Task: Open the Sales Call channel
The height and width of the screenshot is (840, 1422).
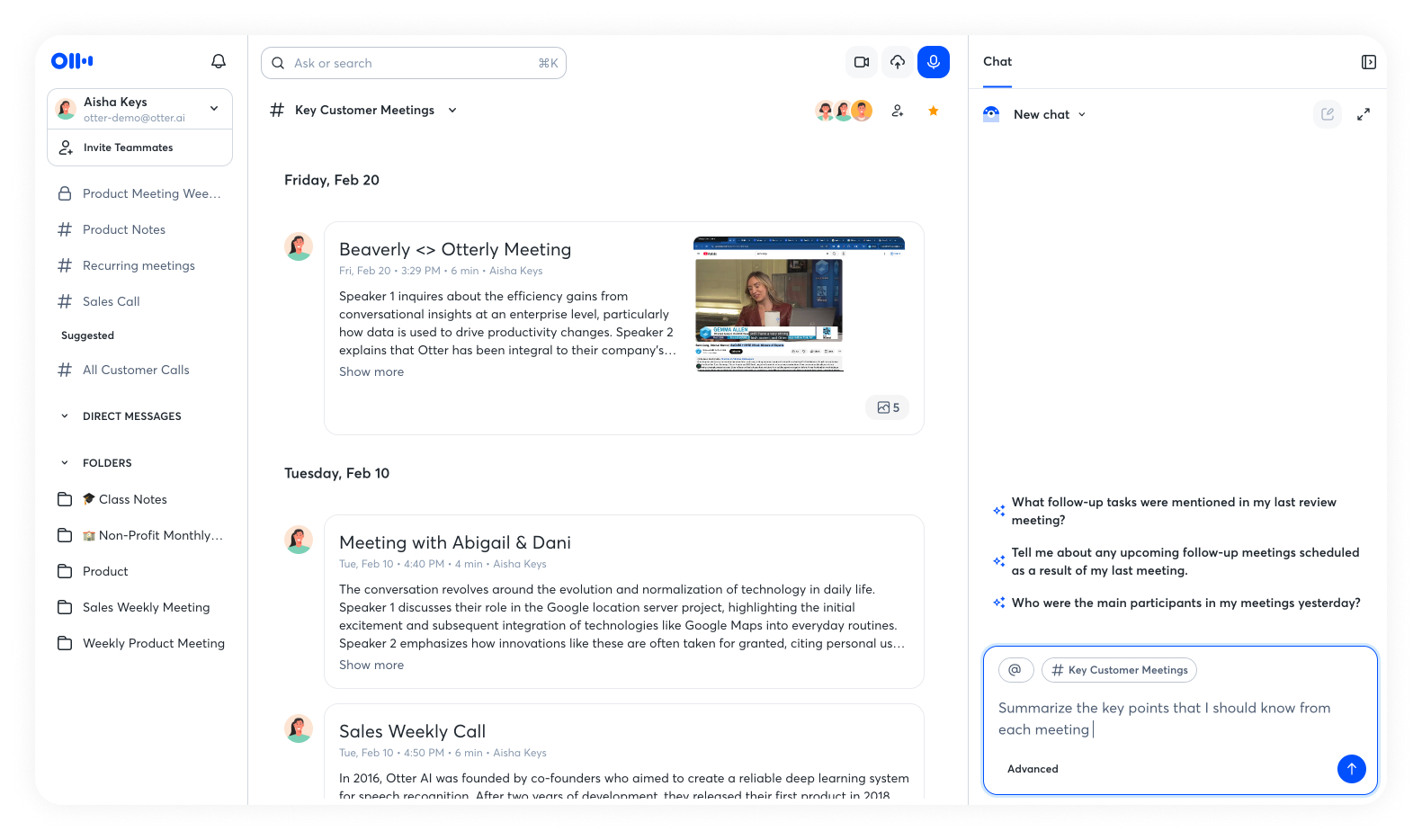Action: [x=112, y=301]
